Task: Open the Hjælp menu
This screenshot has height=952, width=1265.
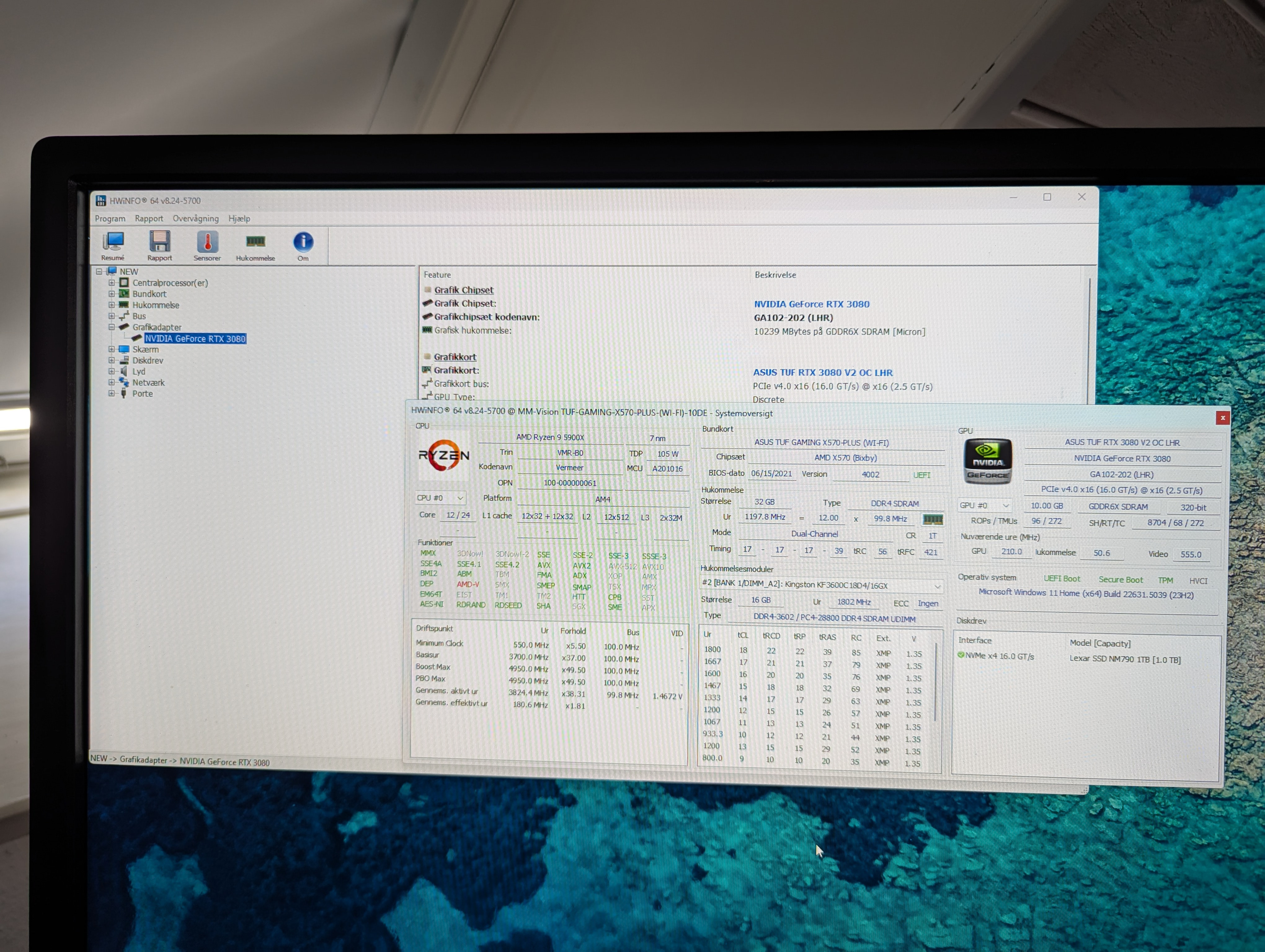Action: pos(239,218)
